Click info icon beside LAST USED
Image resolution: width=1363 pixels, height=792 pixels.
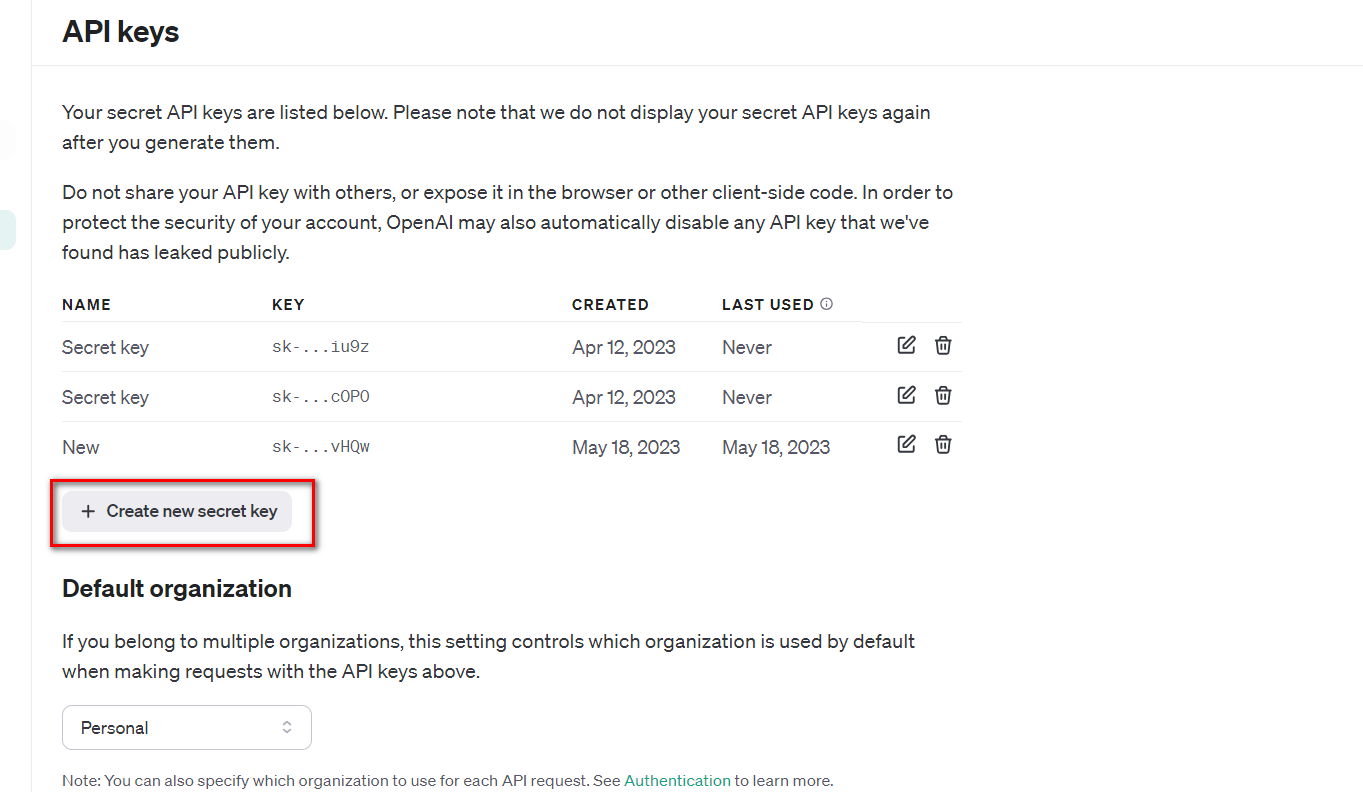(826, 304)
